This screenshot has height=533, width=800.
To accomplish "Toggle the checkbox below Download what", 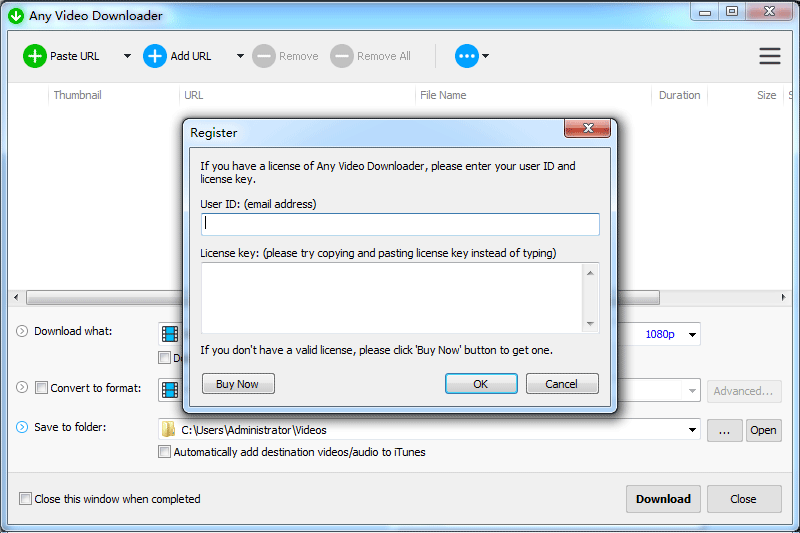I will pos(164,358).
